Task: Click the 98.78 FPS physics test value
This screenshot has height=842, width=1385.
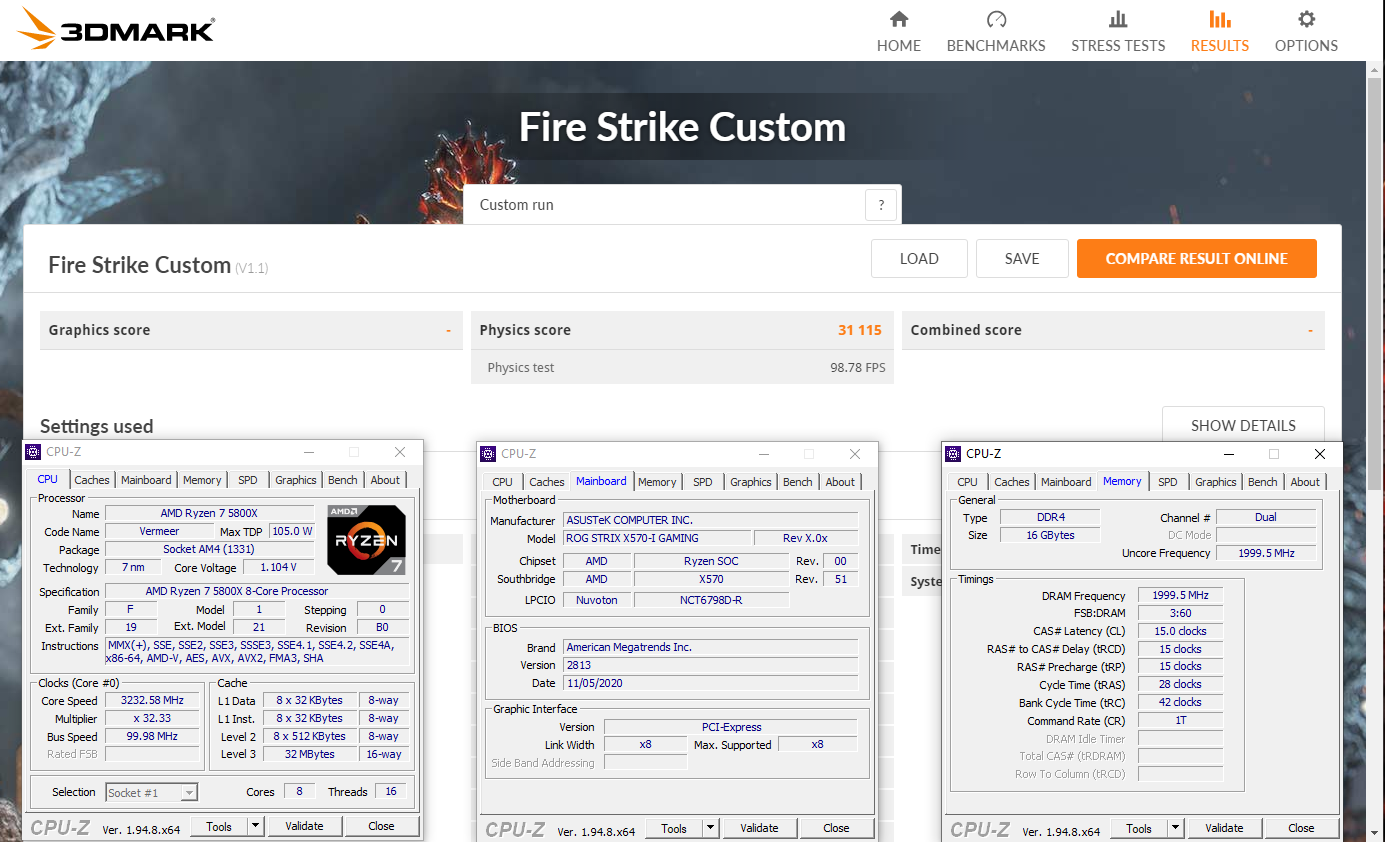Action: (858, 367)
